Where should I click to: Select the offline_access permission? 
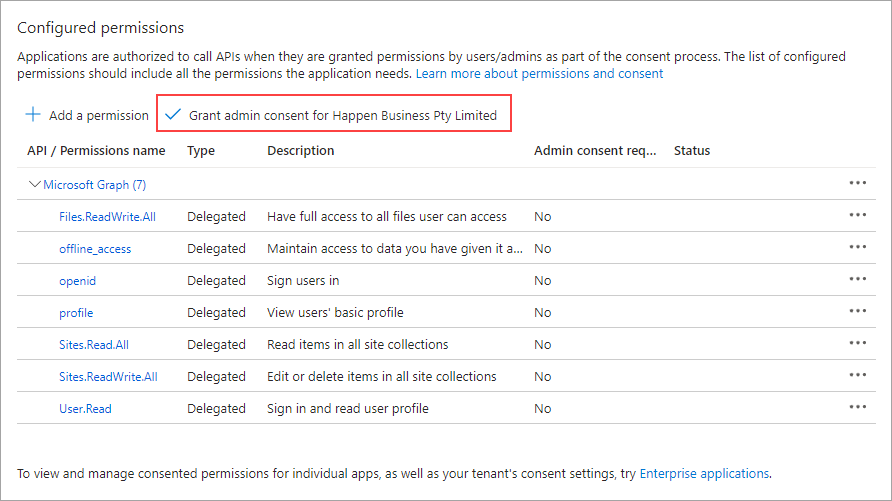tap(95, 248)
